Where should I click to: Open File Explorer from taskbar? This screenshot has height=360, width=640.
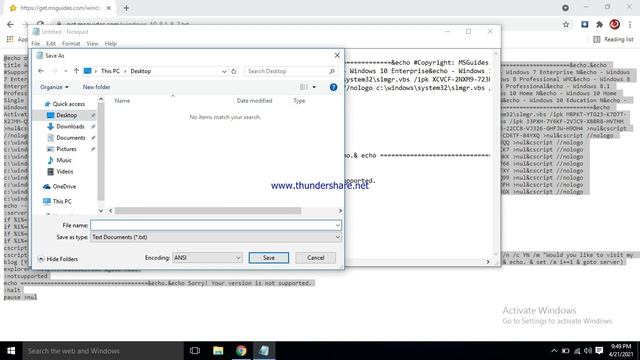click(x=218, y=351)
